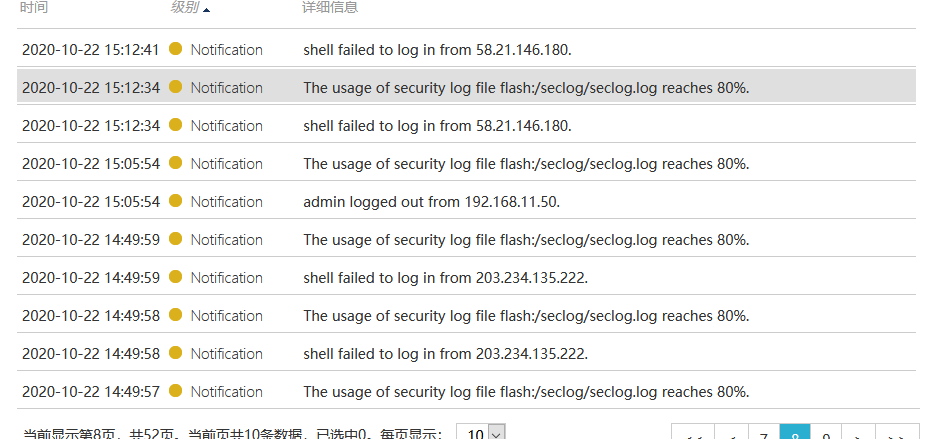932x439 pixels.
Task: Open page 9 of the log list
Action: [x=826, y=434]
